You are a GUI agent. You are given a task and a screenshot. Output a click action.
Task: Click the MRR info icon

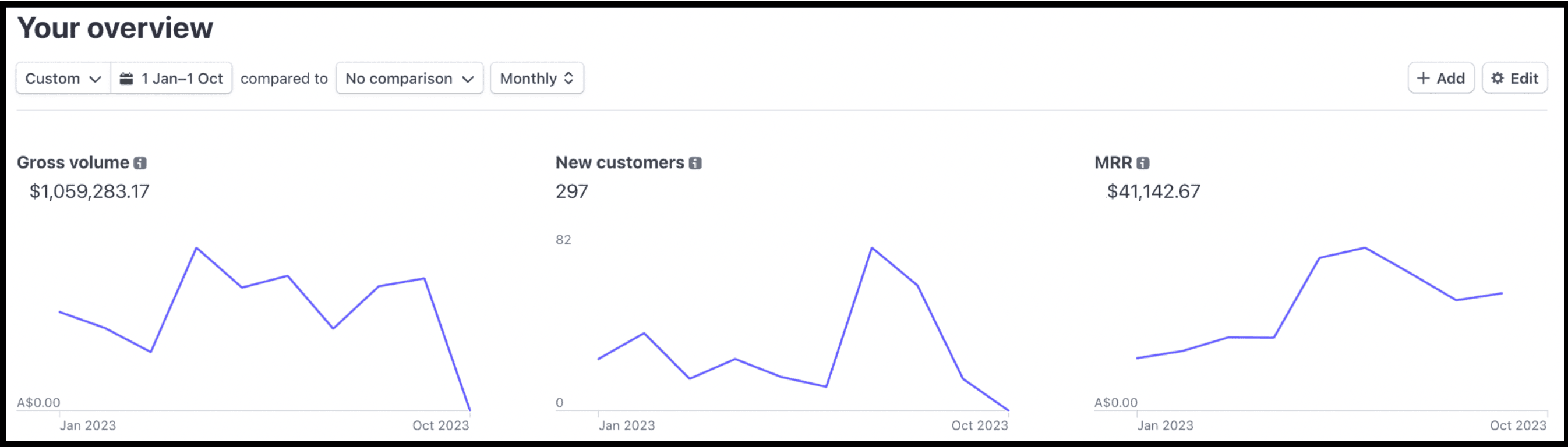coord(1143,163)
